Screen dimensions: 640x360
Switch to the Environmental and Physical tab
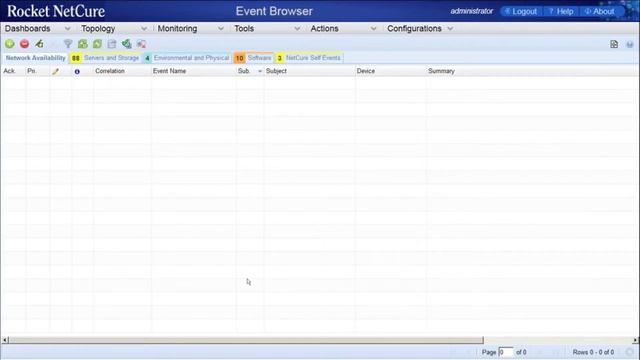pos(188,58)
